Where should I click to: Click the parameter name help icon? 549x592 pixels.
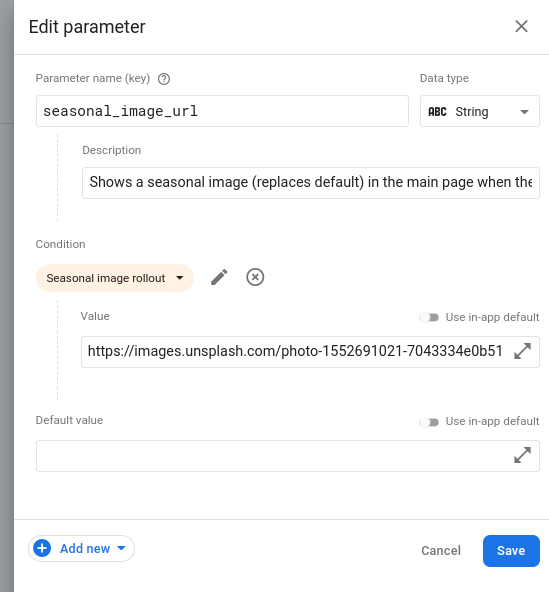164,79
